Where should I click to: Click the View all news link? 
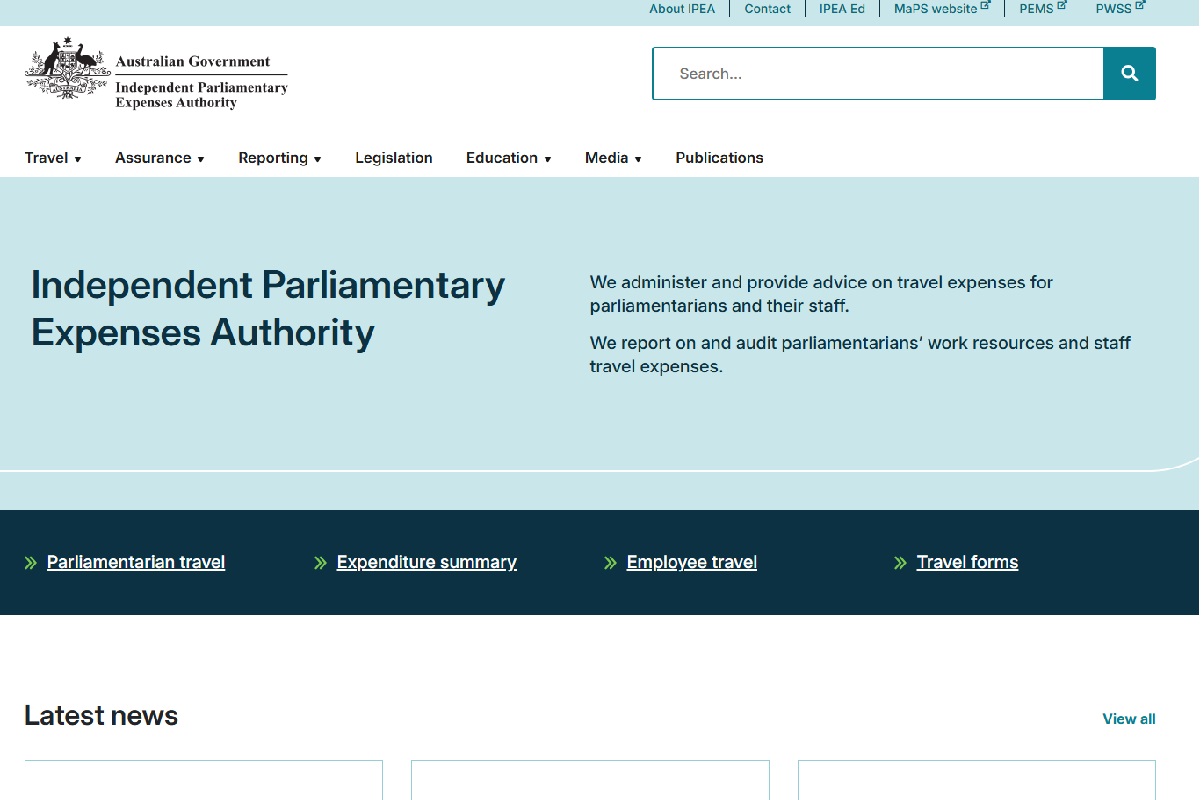(1128, 718)
